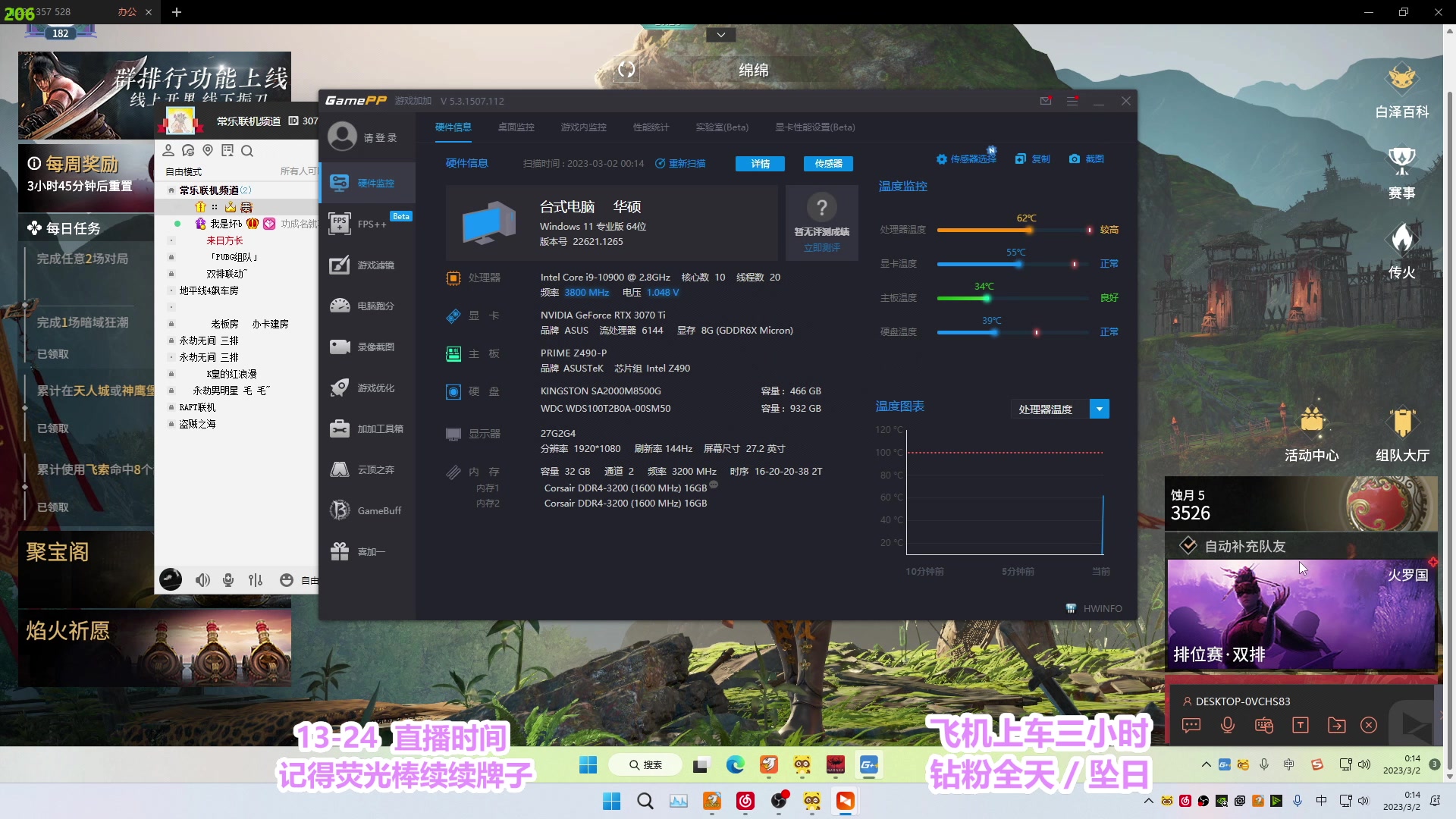
Task: Click the 详情 details button
Action: click(x=760, y=163)
